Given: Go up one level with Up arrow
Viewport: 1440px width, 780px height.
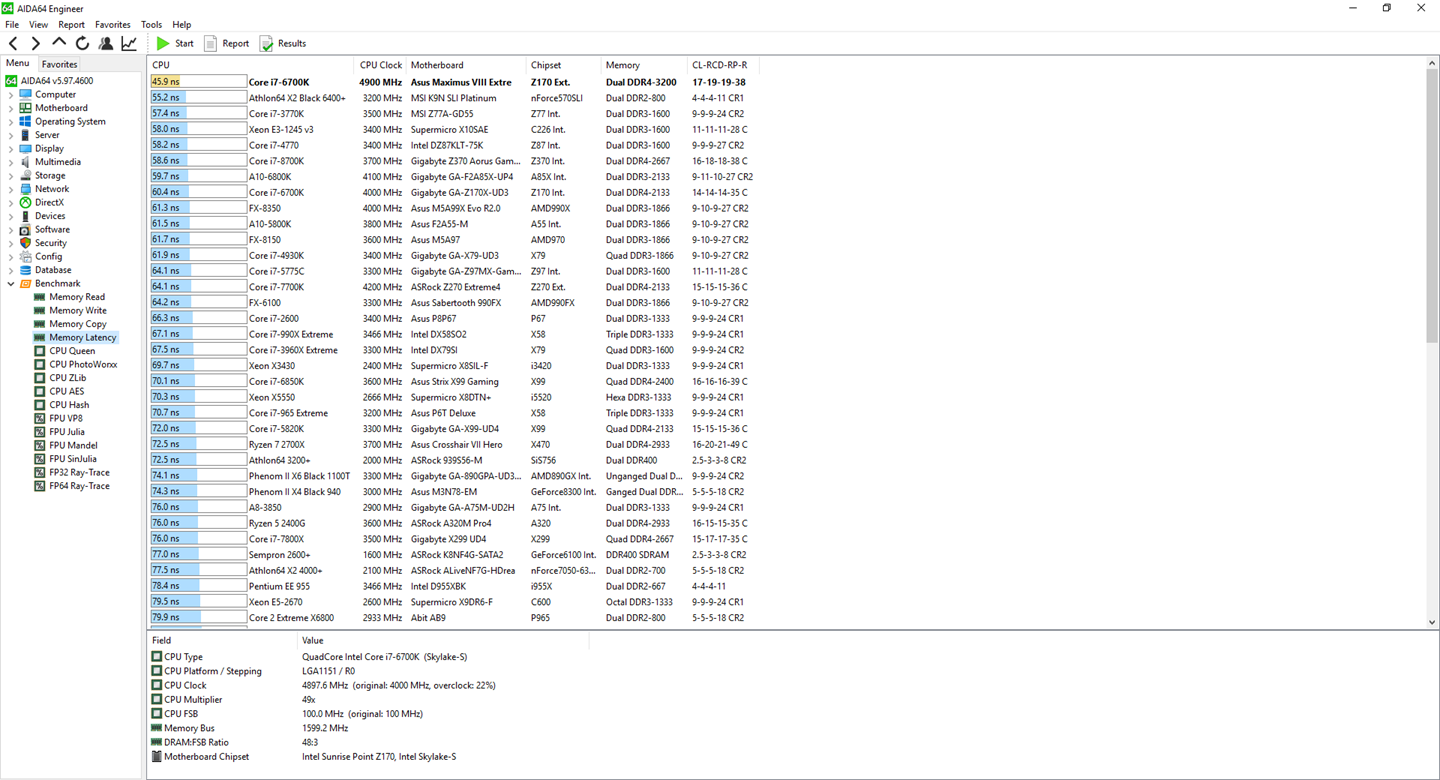Looking at the screenshot, I should [59, 43].
